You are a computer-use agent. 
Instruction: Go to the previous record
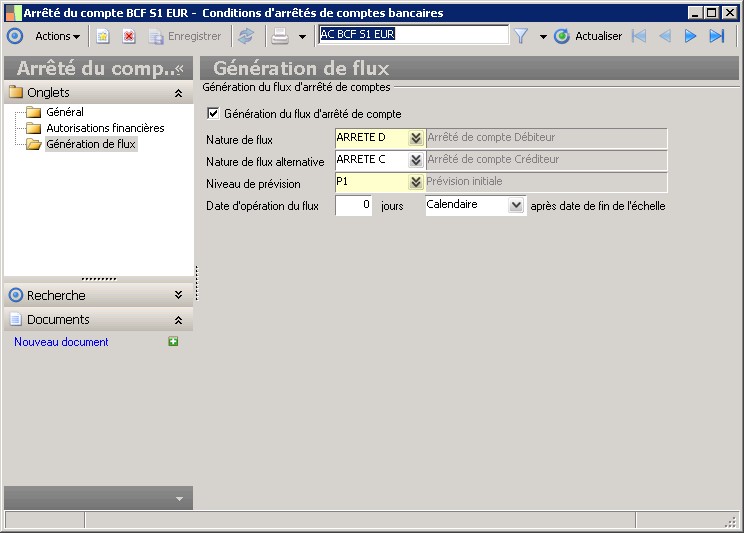coord(665,36)
